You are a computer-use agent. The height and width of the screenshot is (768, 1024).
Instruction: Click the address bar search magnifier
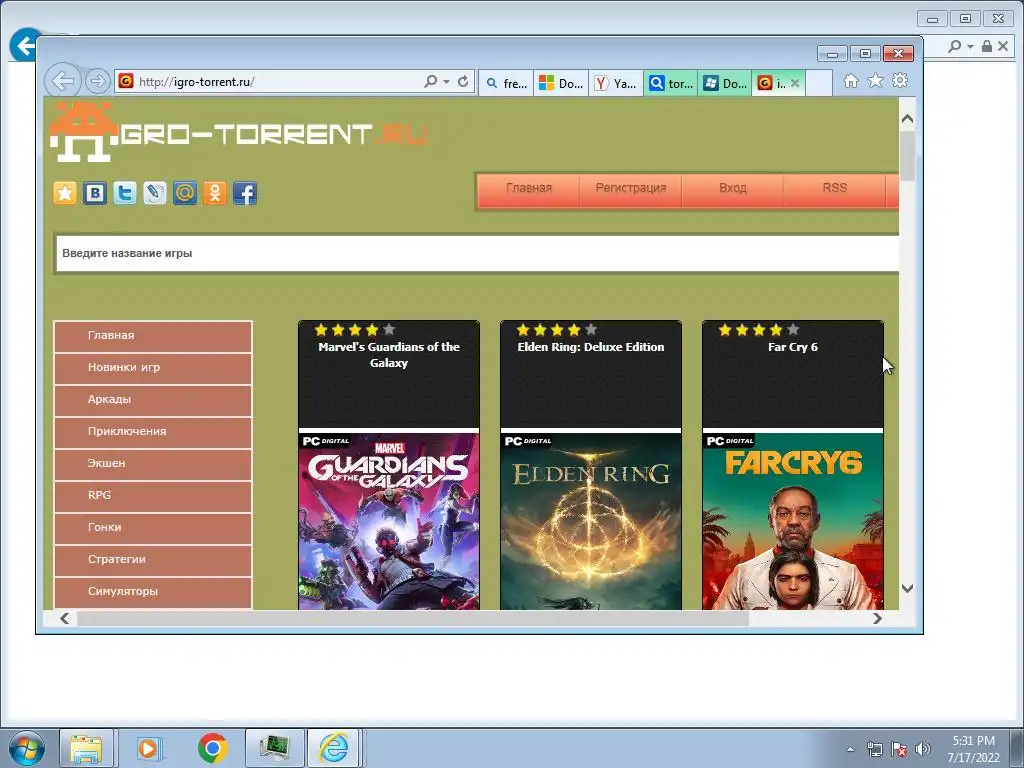[430, 82]
